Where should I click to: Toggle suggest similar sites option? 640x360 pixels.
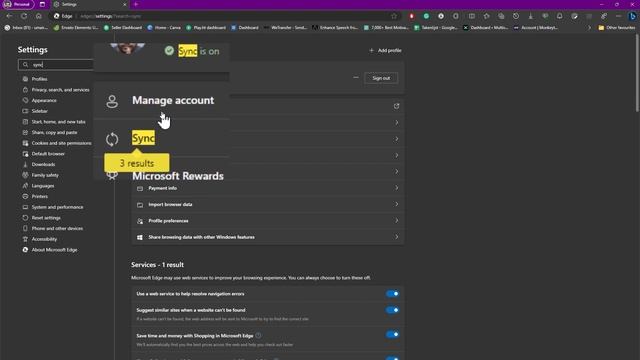(x=392, y=310)
